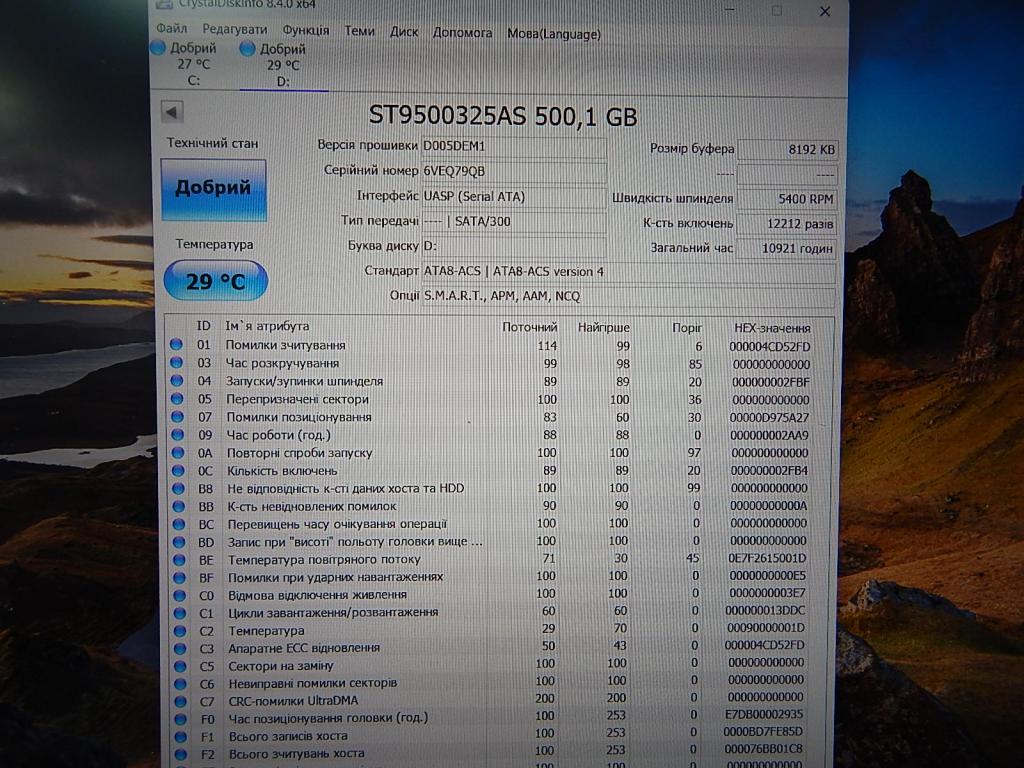Click the previous disk arrow button
The image size is (1024, 768).
click(172, 112)
